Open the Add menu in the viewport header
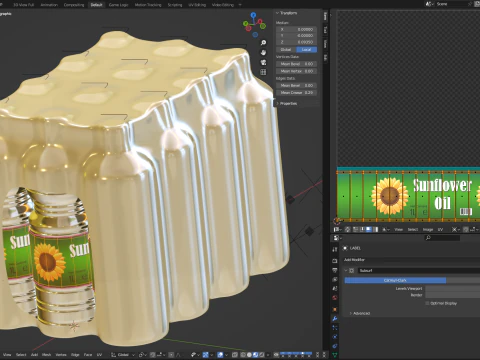This screenshot has width=480, height=360. [x=34, y=355]
